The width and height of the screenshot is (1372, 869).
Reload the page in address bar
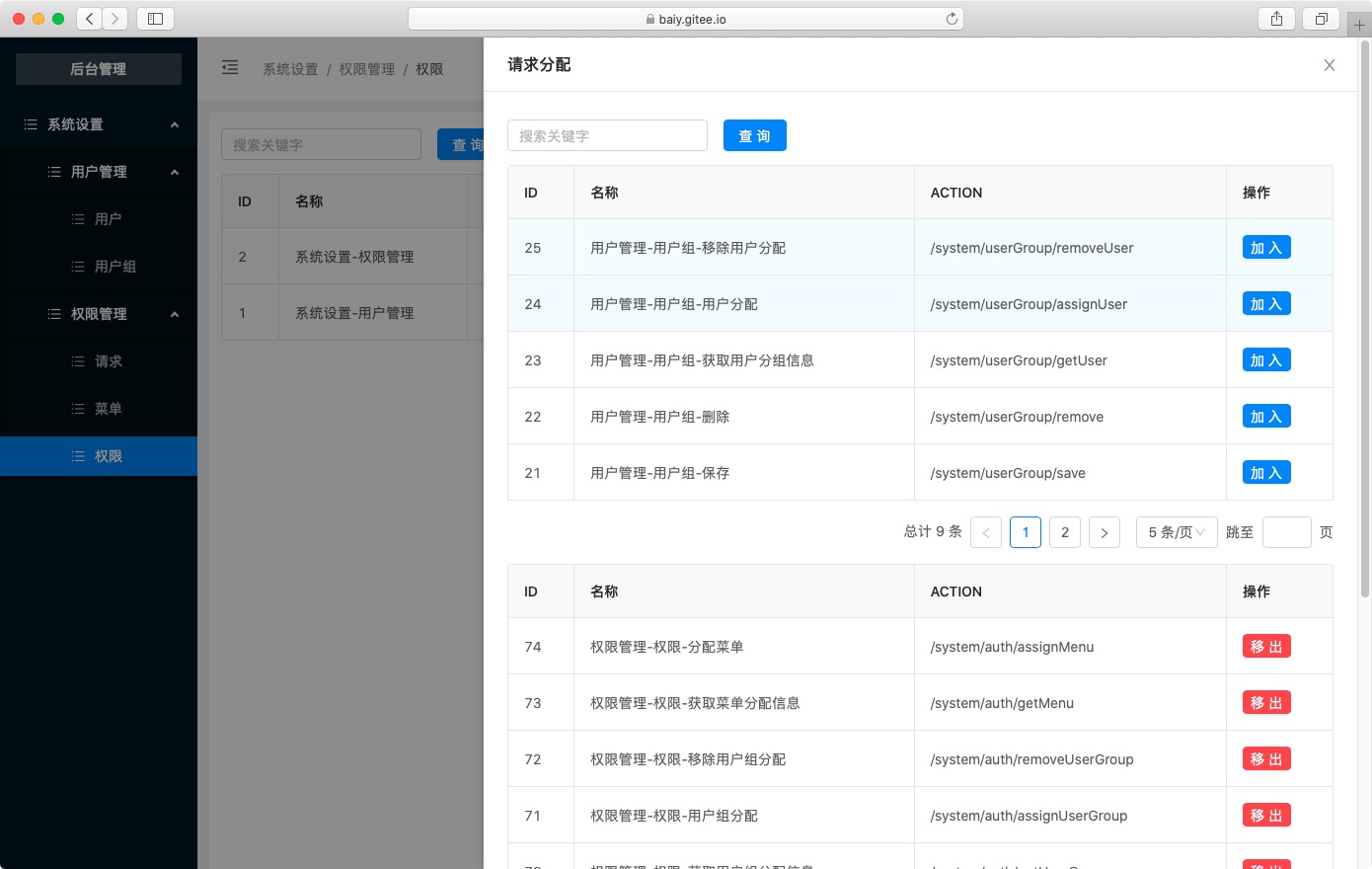952,19
